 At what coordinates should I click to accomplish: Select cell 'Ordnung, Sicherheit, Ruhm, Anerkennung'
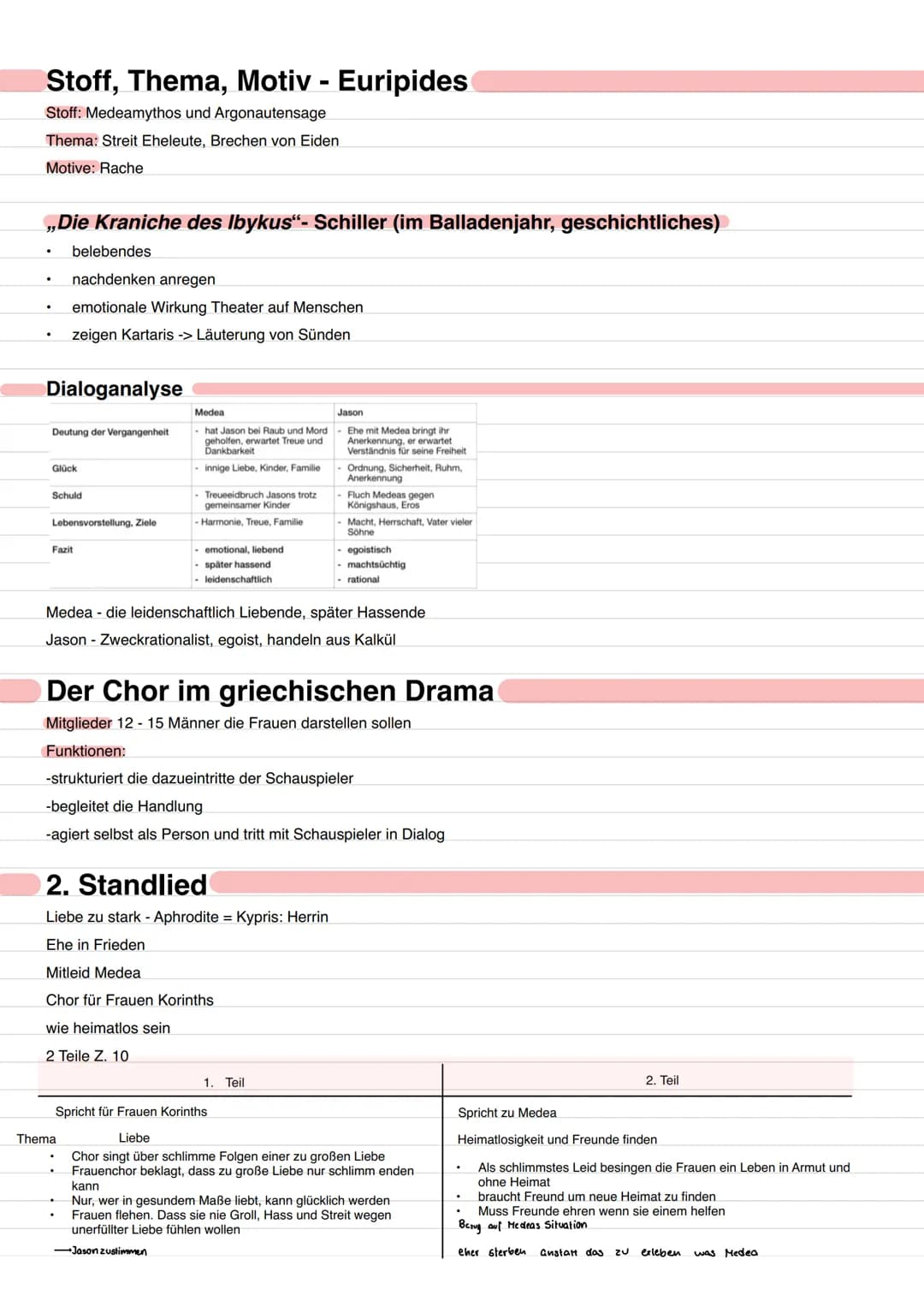pos(405,473)
